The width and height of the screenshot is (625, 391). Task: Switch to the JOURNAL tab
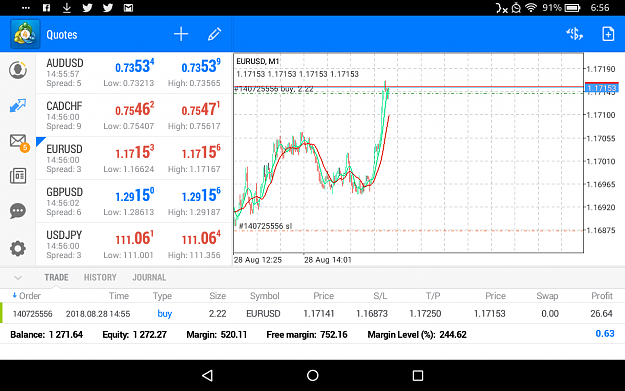149,277
